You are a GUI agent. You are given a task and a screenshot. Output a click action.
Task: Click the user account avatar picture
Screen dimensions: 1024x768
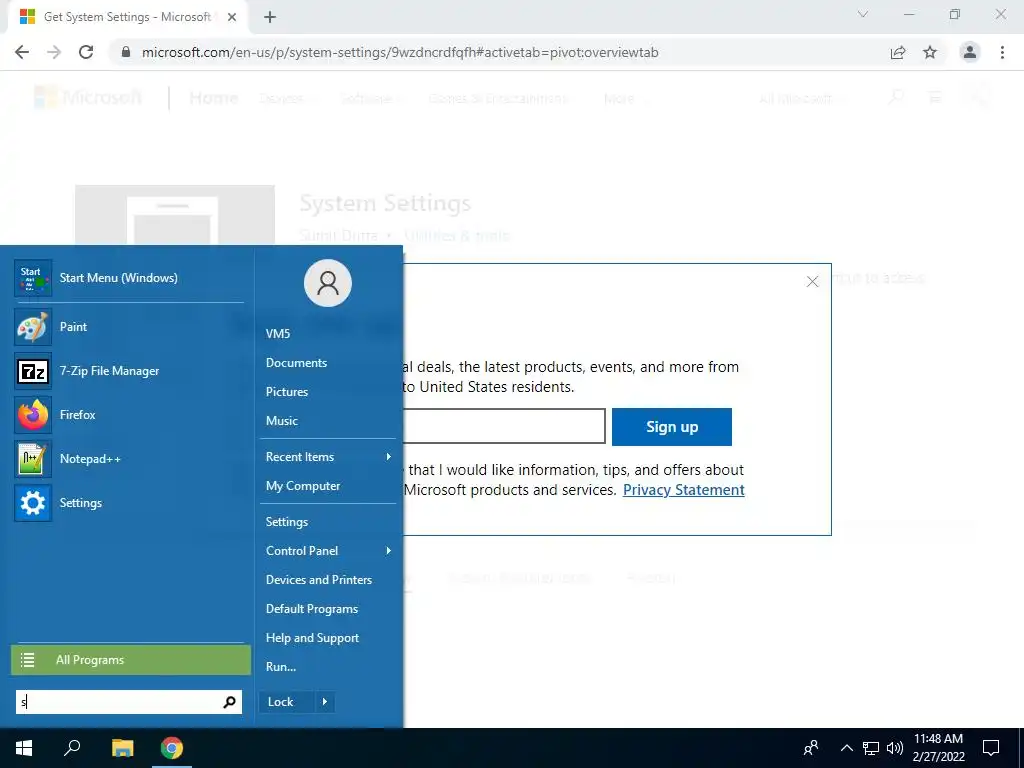point(328,283)
